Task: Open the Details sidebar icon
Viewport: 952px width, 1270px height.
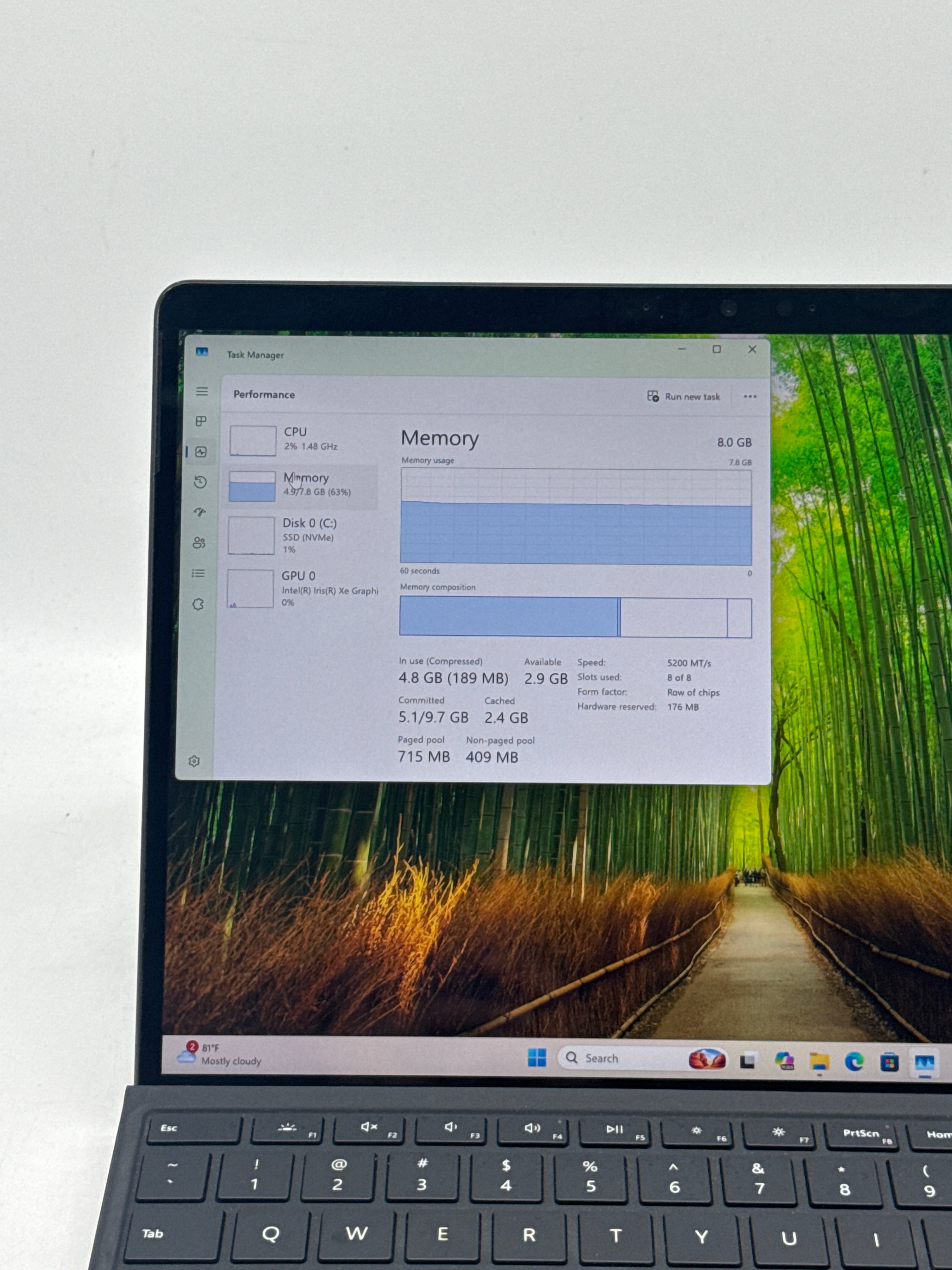Action: [199, 573]
